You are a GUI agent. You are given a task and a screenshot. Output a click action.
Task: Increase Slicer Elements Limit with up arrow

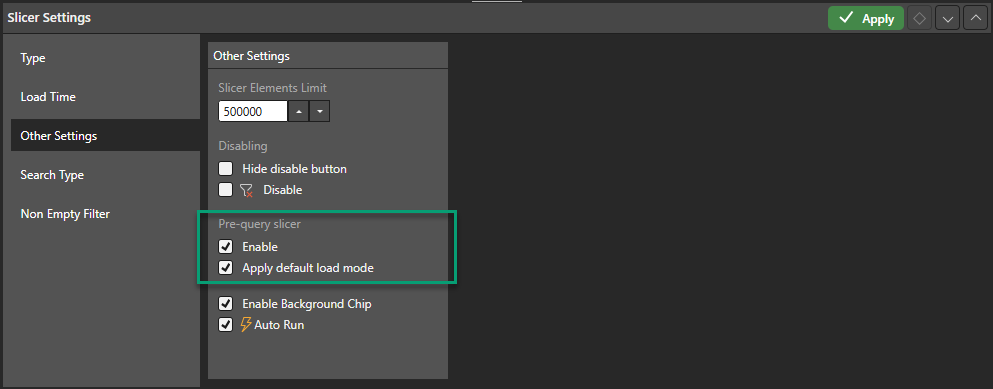click(298, 112)
